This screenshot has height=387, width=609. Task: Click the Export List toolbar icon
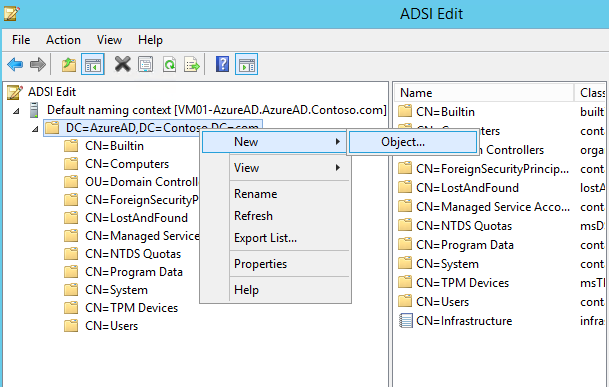pyautogui.click(x=192, y=64)
